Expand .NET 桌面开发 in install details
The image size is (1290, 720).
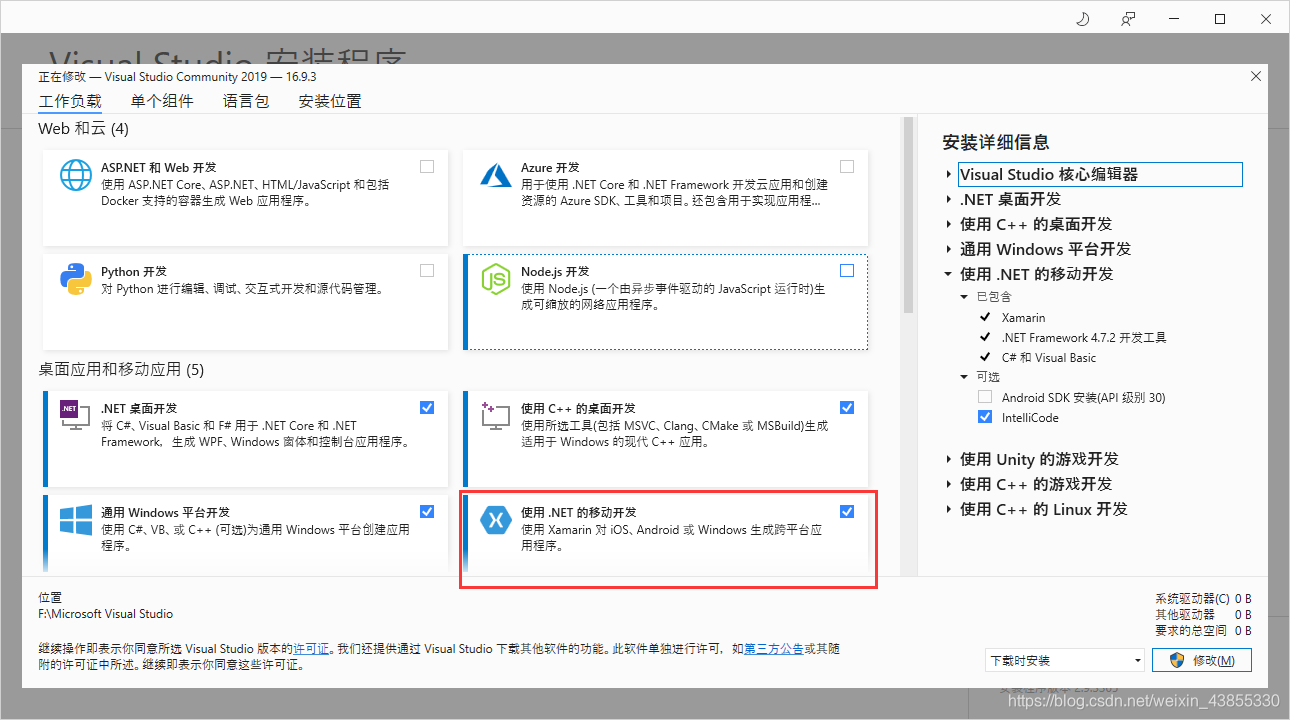948,199
